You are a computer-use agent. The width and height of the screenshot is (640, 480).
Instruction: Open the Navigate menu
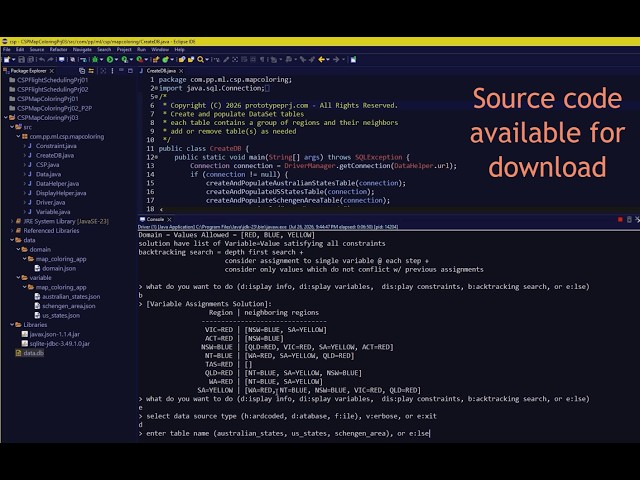[82, 49]
